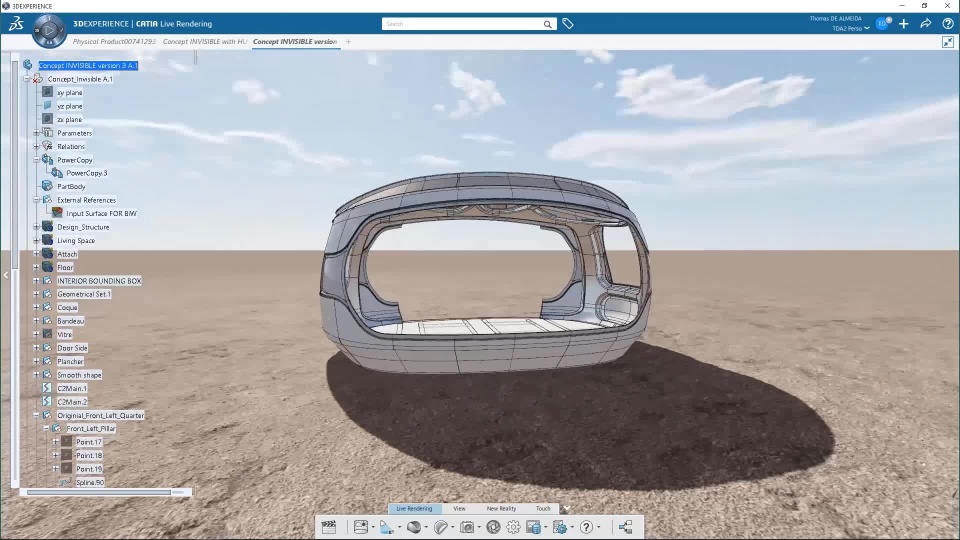Collapse the PowerCopy tree node
This screenshot has width=960, height=540.
point(36,160)
